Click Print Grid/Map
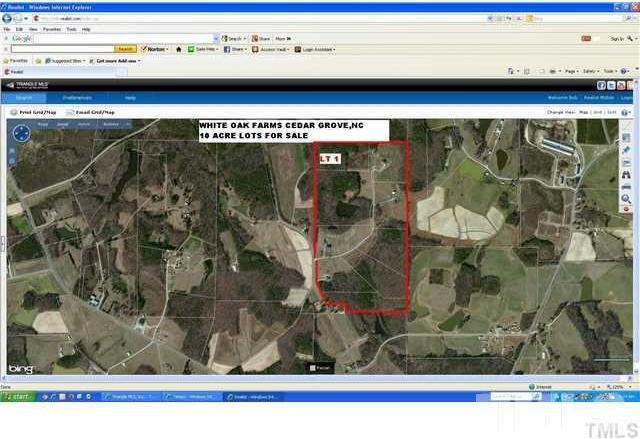This screenshot has width=640, height=439. point(33,112)
